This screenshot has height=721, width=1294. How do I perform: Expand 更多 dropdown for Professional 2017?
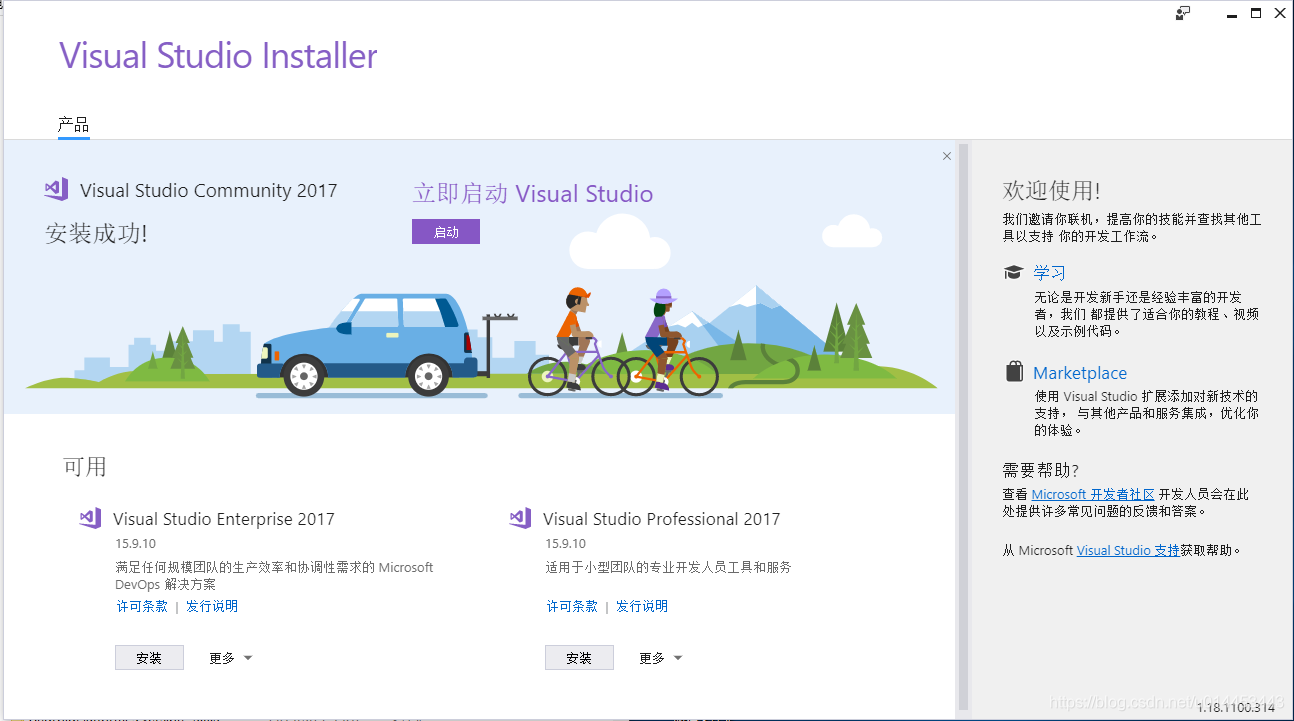661,658
